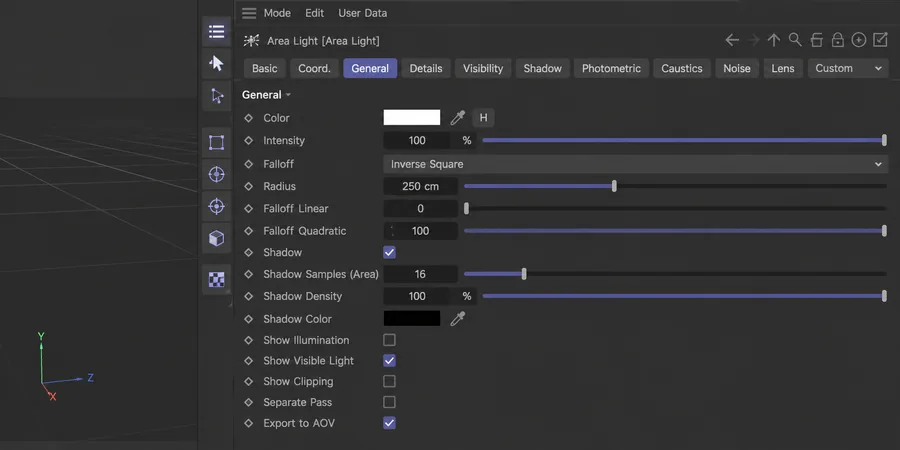Viewport: 900px width, 450px height.
Task: Open the hamburger menu beside Mode
Action: 249,13
